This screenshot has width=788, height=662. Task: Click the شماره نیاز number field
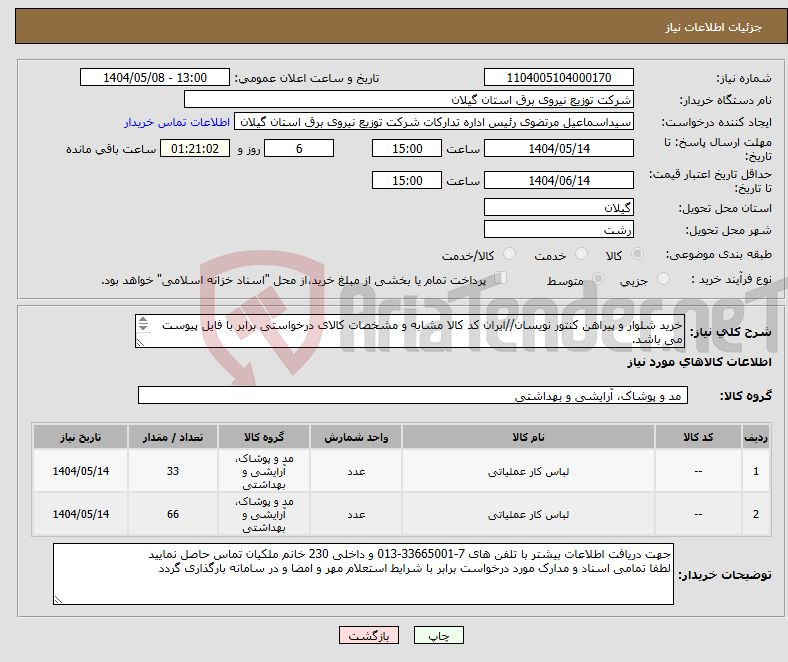(558, 78)
